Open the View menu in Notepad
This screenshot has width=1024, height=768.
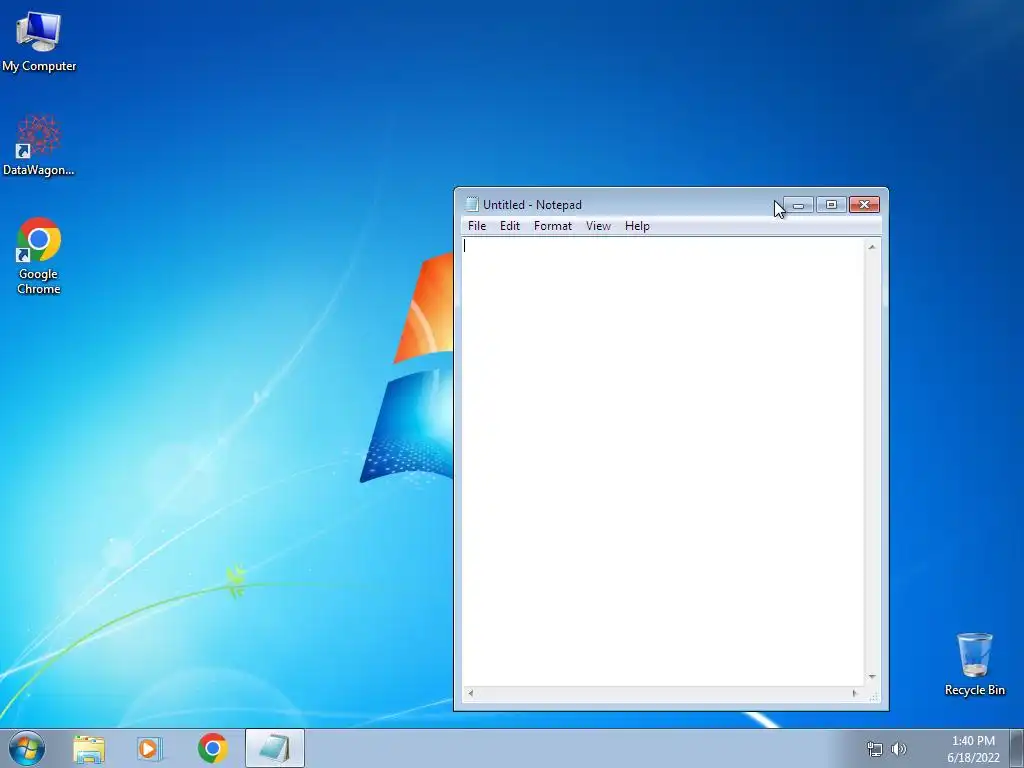click(598, 226)
